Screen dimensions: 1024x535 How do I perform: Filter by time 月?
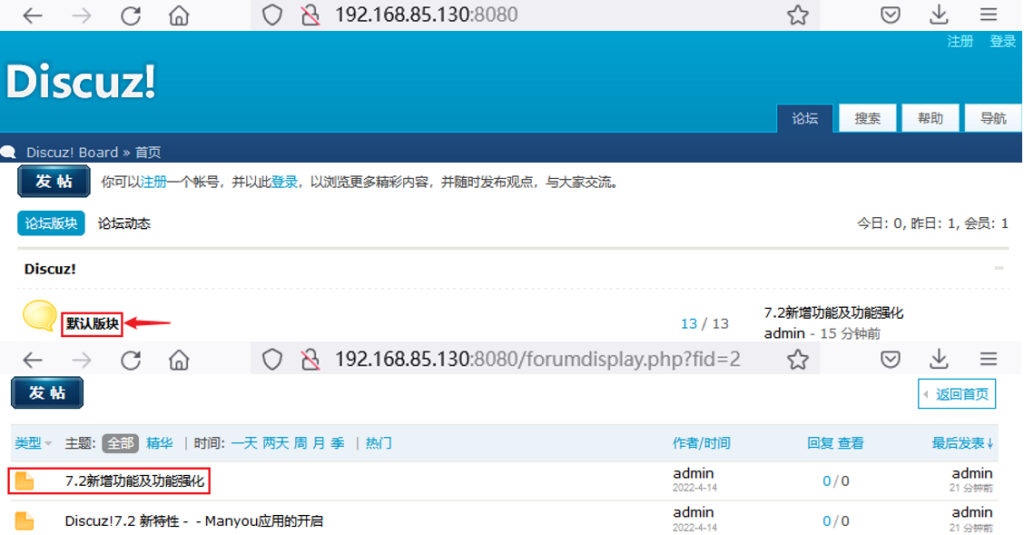pos(319,444)
